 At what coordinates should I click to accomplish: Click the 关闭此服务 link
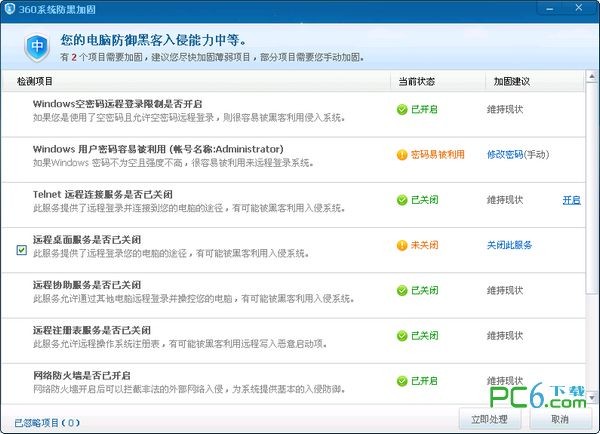509,245
